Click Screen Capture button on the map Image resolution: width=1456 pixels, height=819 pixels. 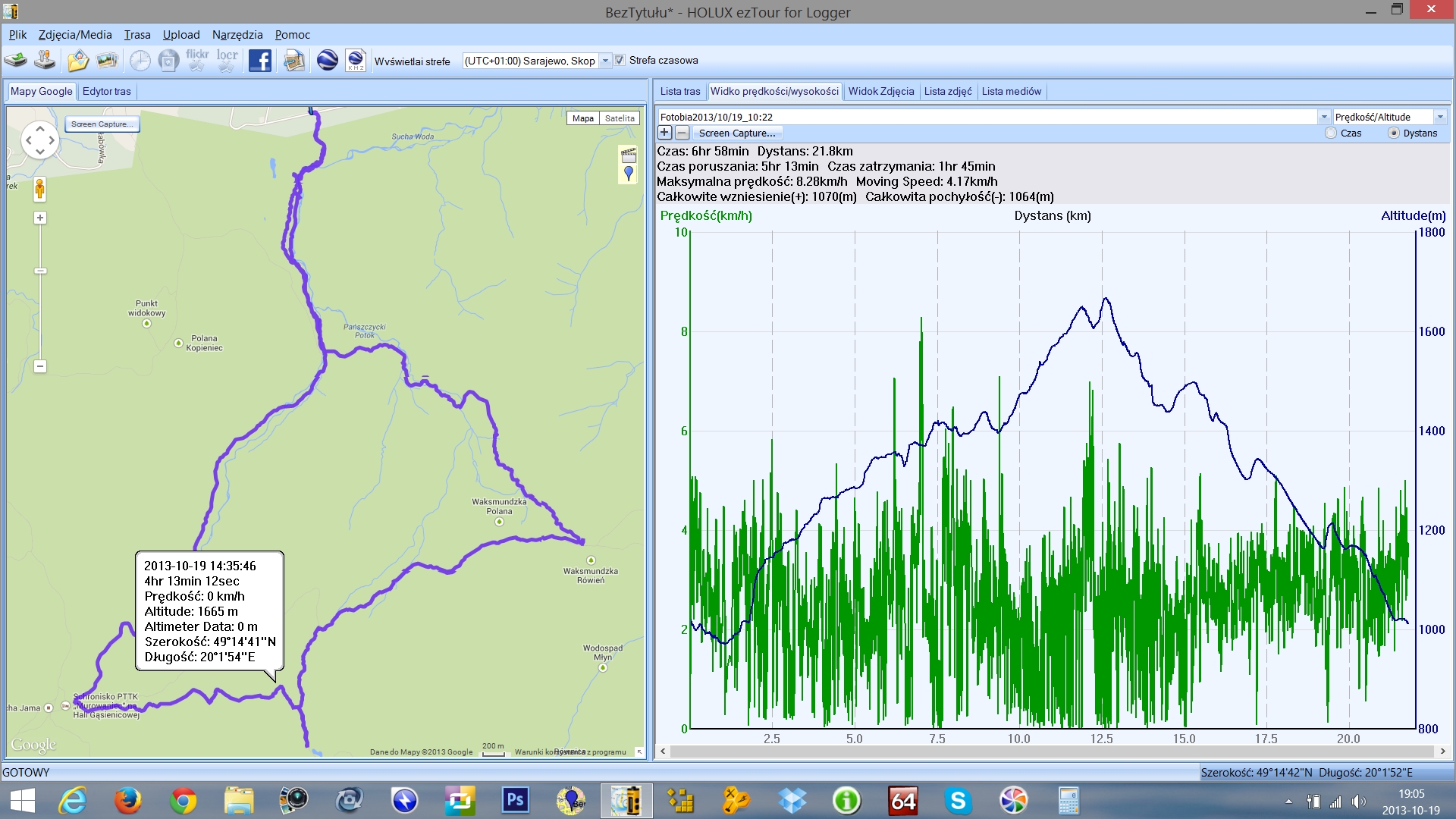[x=102, y=124]
